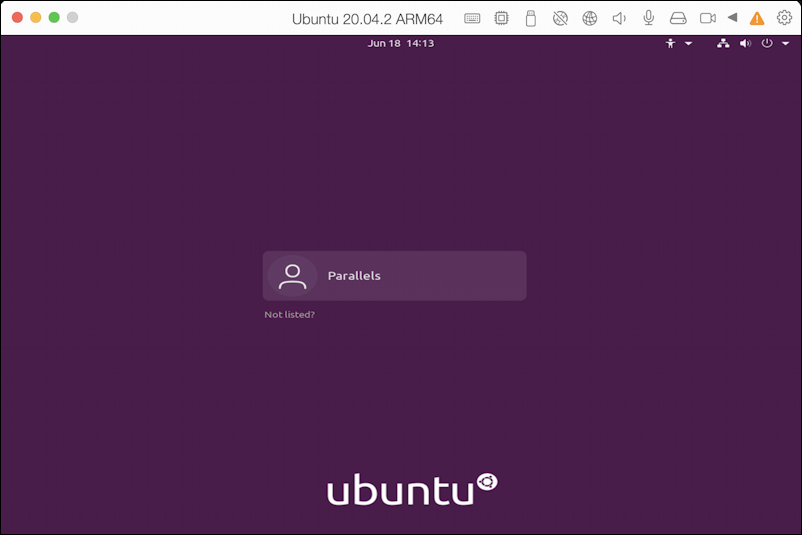802x535 pixels.
Task: Select the Parallels user account
Action: coord(394,276)
